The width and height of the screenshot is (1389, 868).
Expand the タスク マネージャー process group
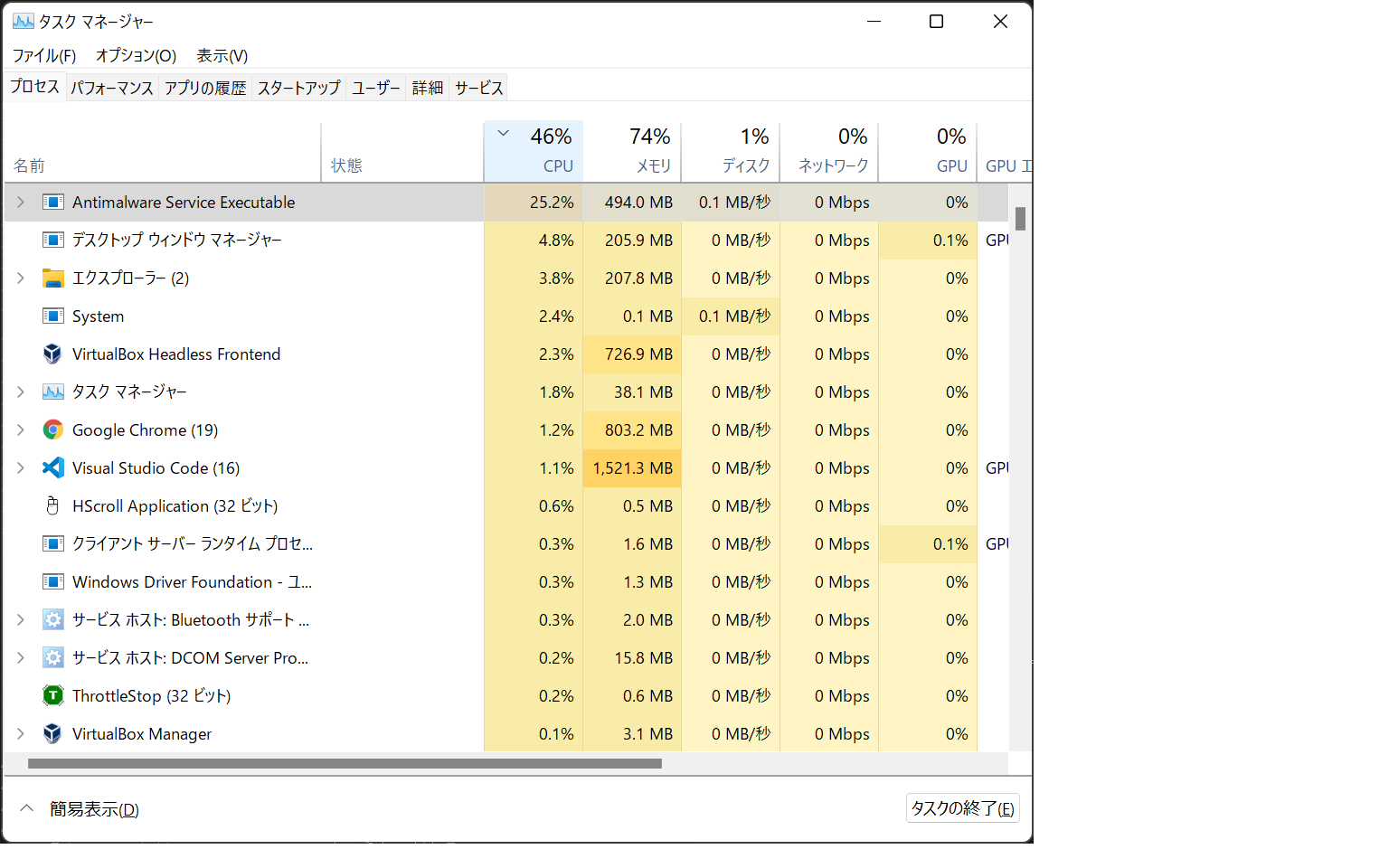21,392
